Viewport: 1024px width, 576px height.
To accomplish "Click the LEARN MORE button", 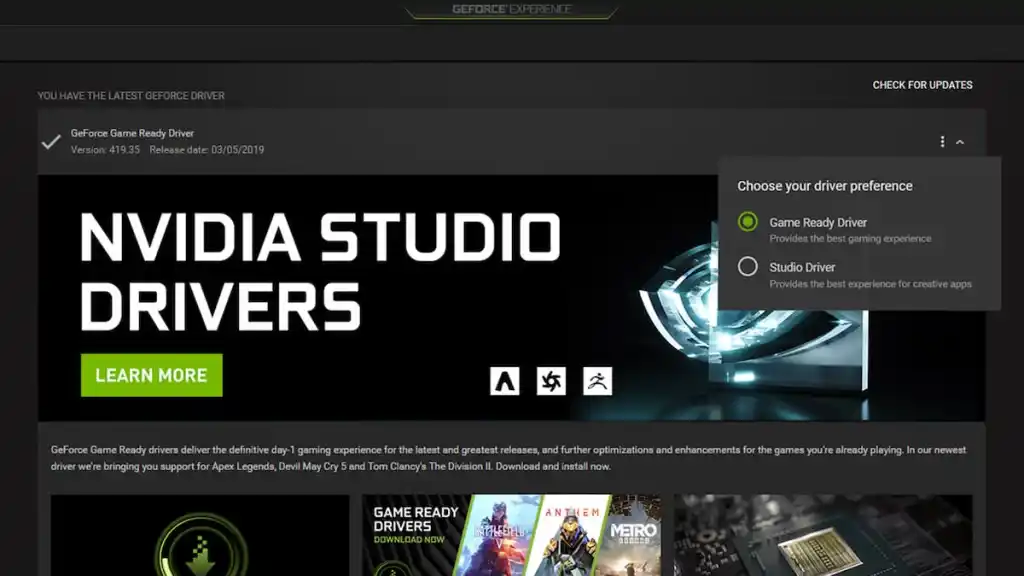I will (x=151, y=375).
